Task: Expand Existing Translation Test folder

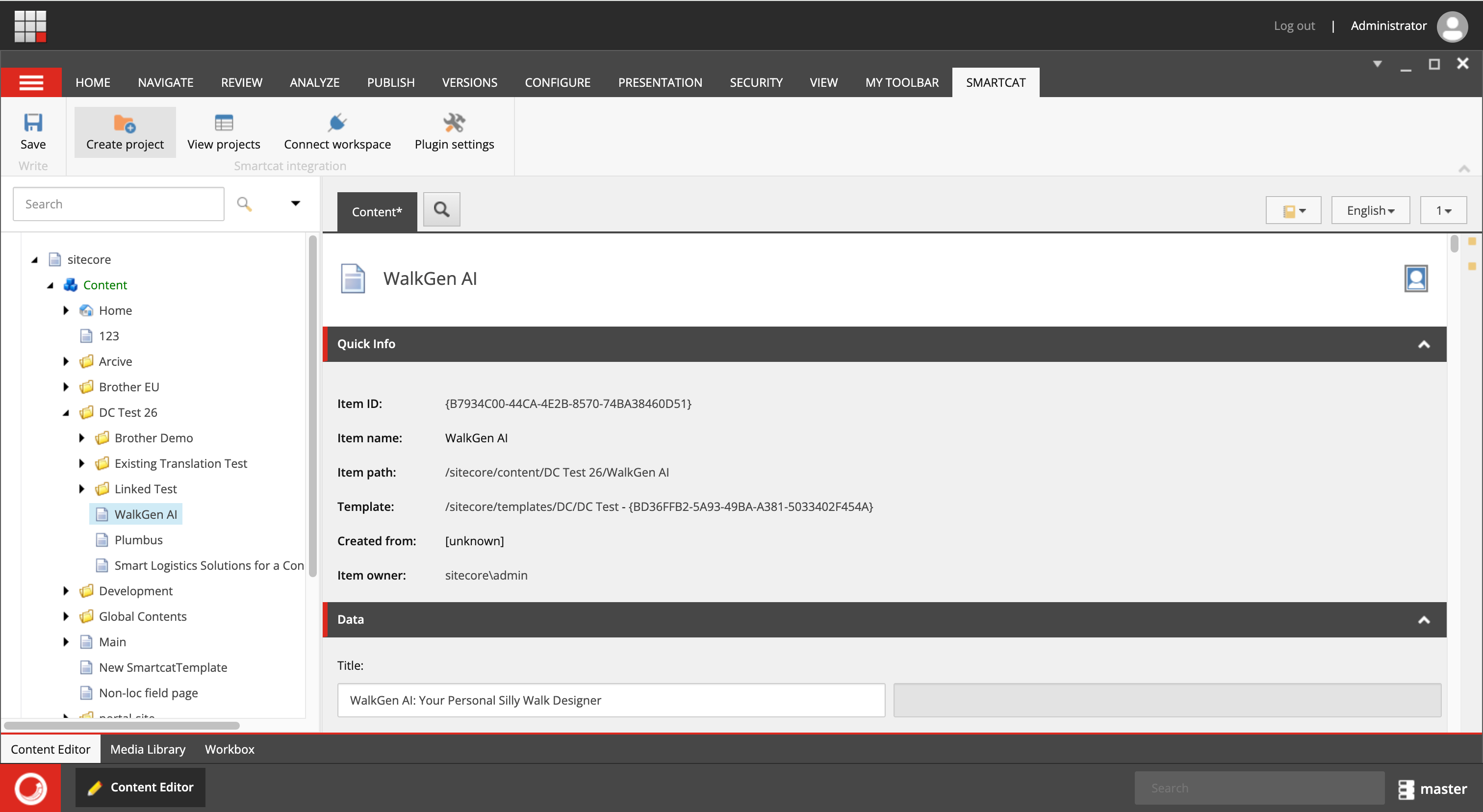Action: pos(81,463)
